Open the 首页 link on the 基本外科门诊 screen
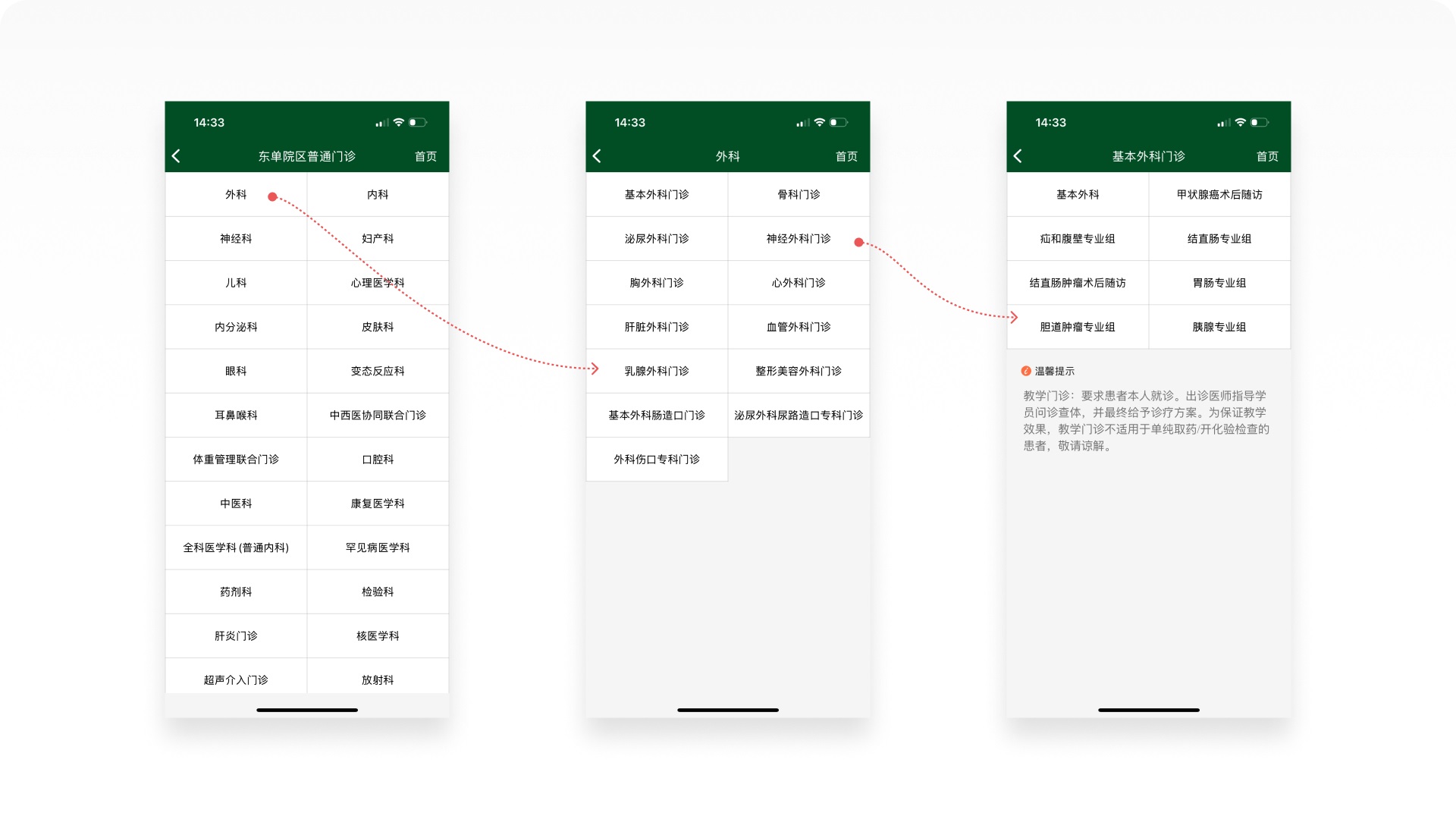This screenshot has width=1456, height=819. [x=1267, y=156]
